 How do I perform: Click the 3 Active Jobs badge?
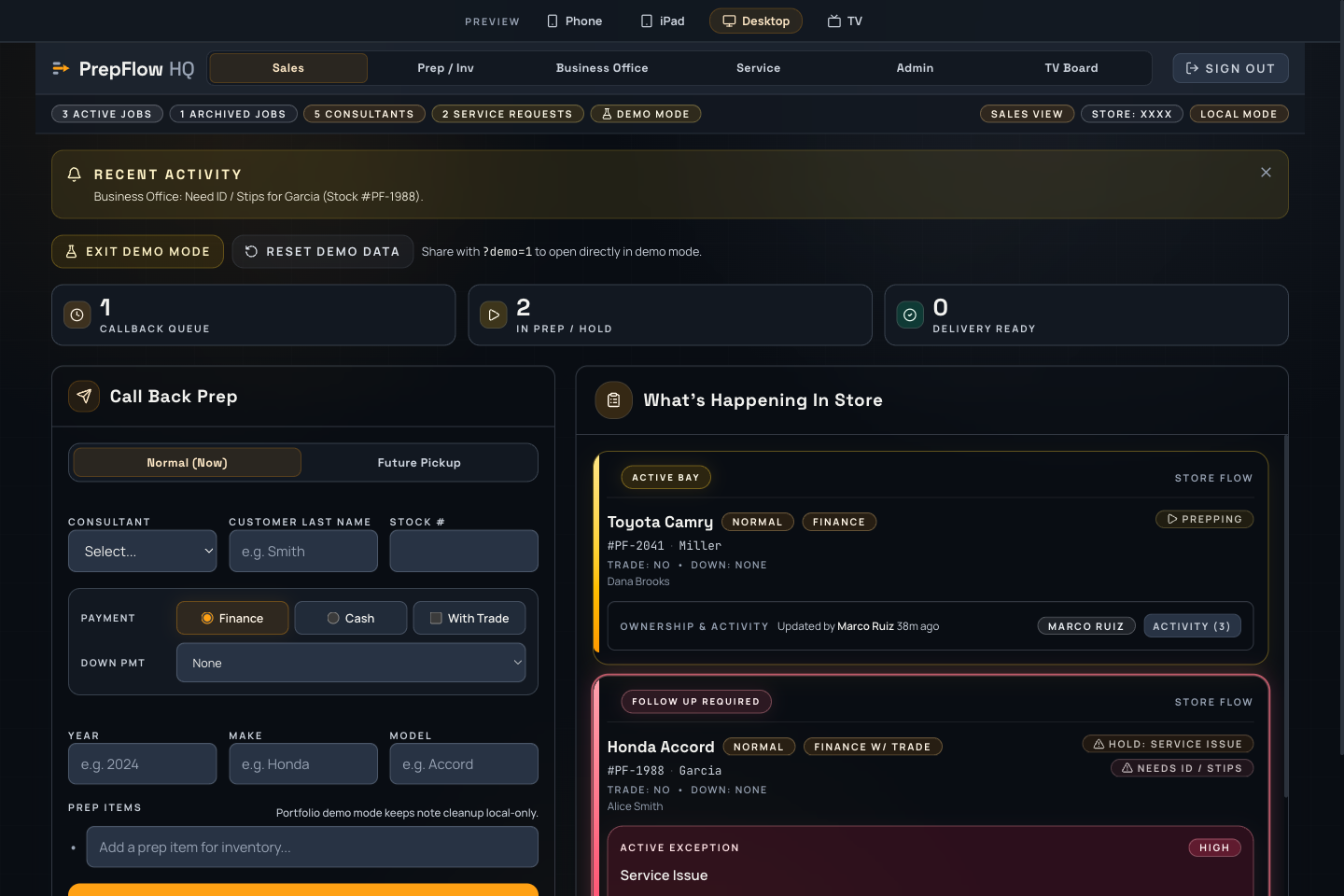pyautogui.click(x=107, y=114)
